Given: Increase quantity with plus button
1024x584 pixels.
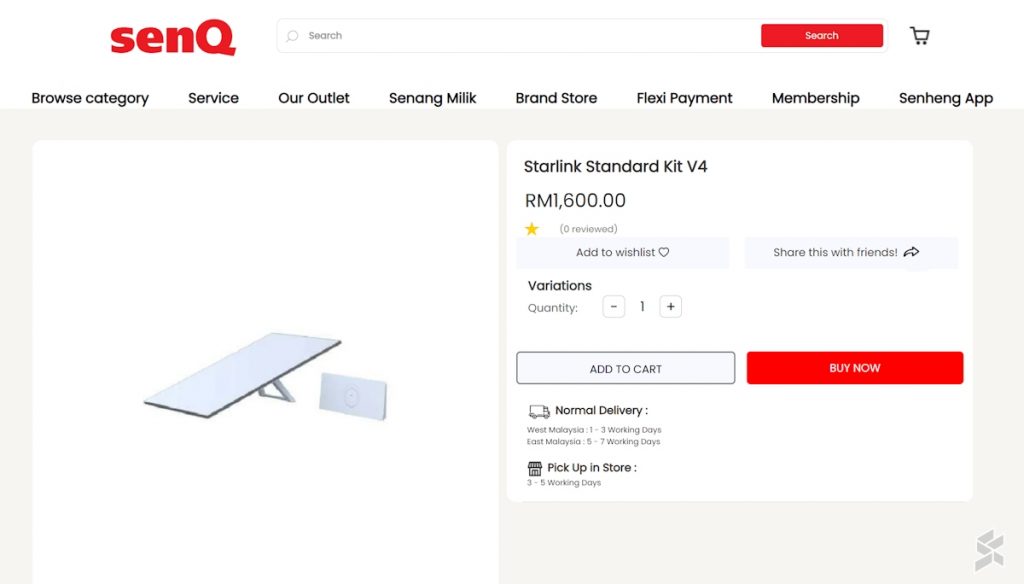Looking at the screenshot, I should coord(671,307).
